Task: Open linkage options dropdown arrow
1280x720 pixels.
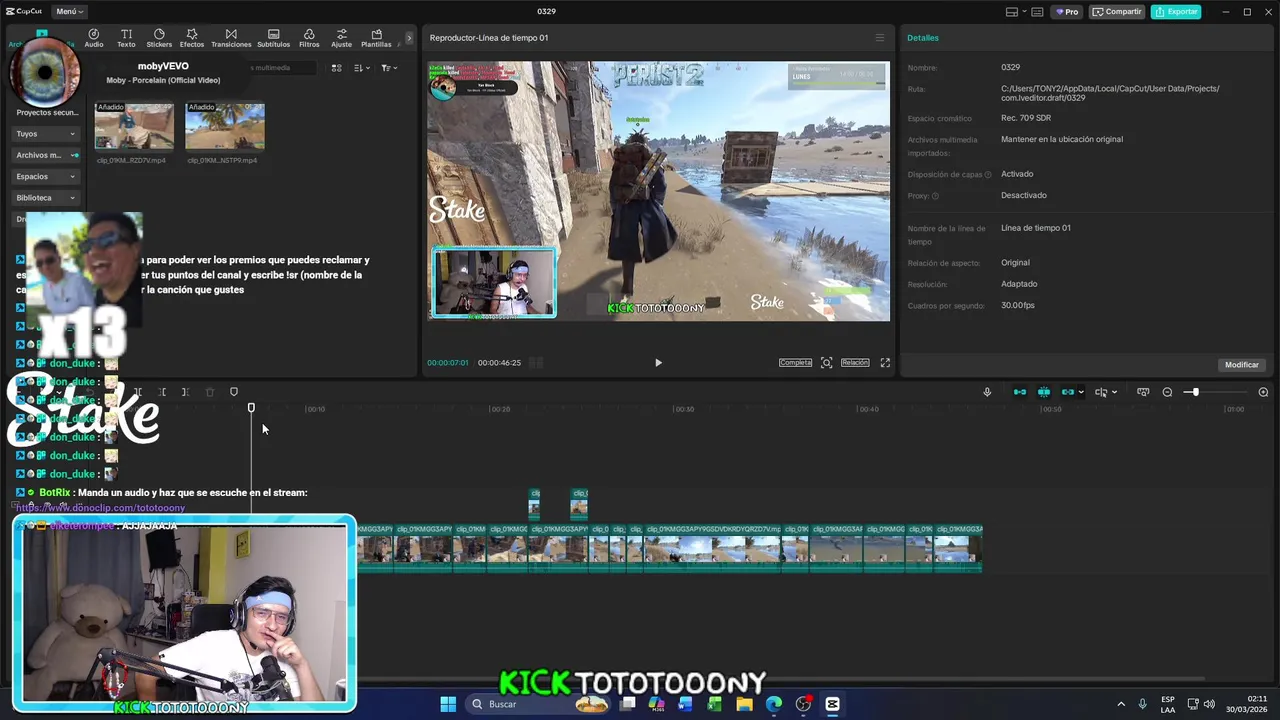Action: click(x=1080, y=392)
